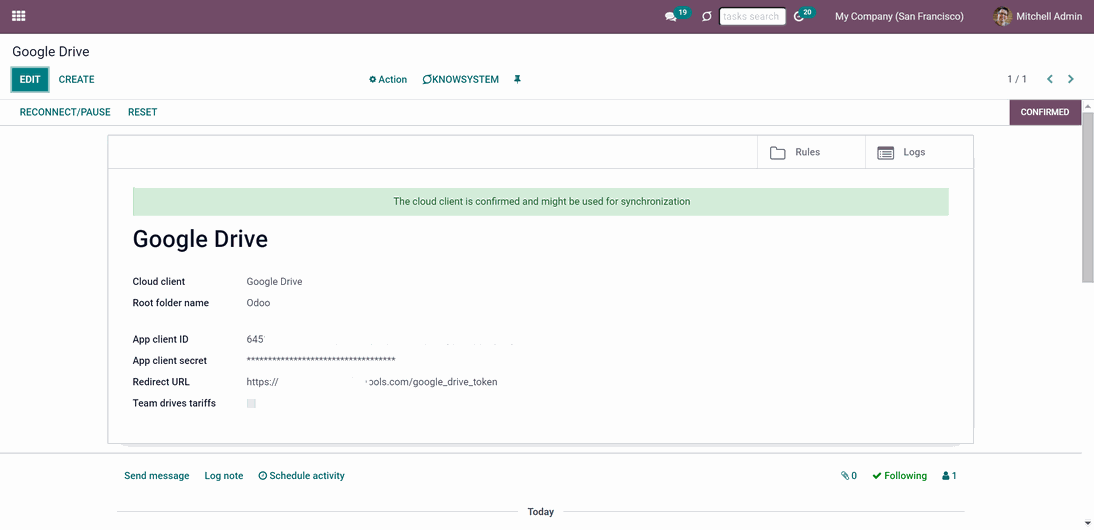This screenshot has height=530, width=1094.
Task: Click the Log note link
Action: 224,476
